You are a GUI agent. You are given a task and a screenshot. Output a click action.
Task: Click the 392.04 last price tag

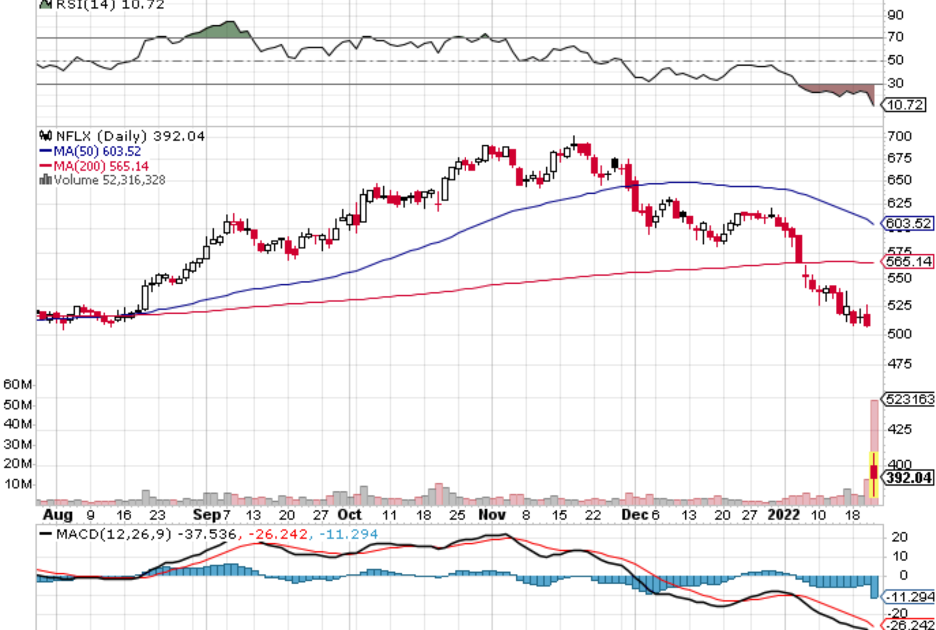click(909, 479)
